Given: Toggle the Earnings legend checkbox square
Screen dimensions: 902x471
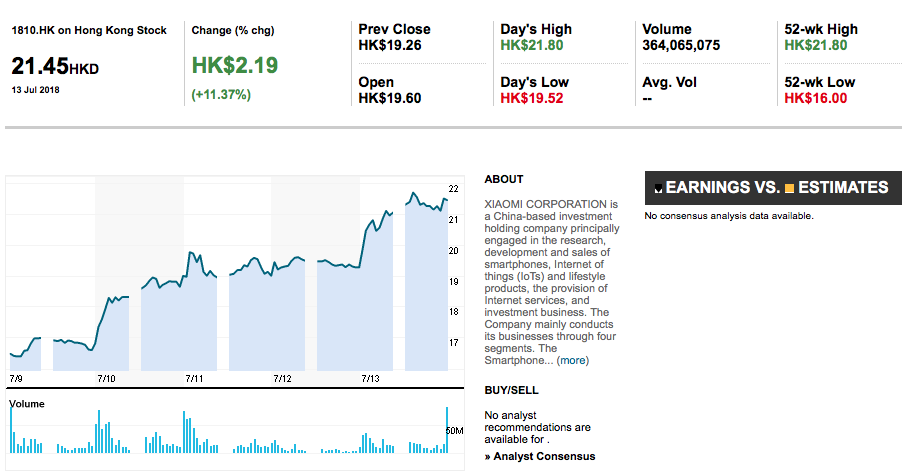Looking at the screenshot, I should (x=658, y=188).
